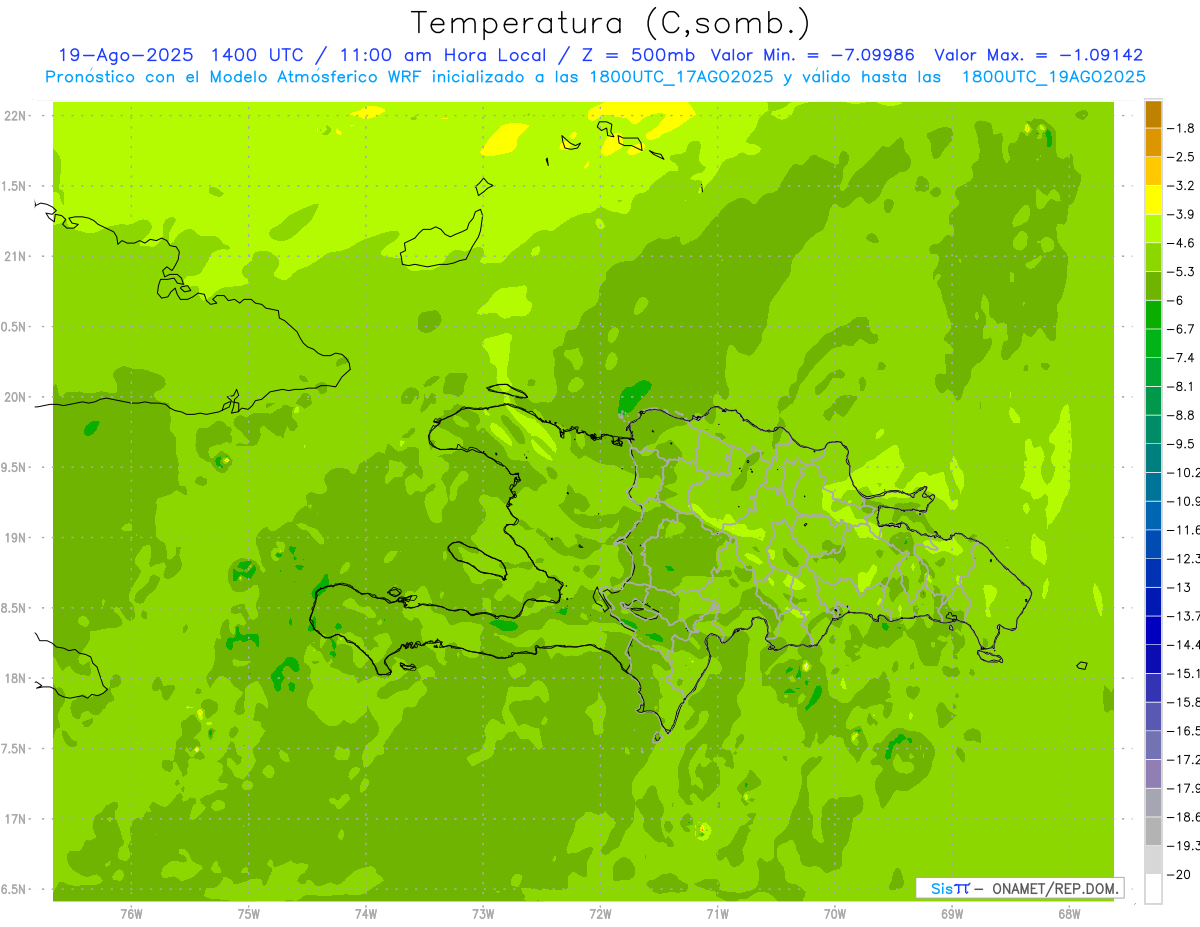Screen dimensions: 1200x927
Task: Click the purple swatch between -17.2 and -17.9
Action: (x=1153, y=774)
